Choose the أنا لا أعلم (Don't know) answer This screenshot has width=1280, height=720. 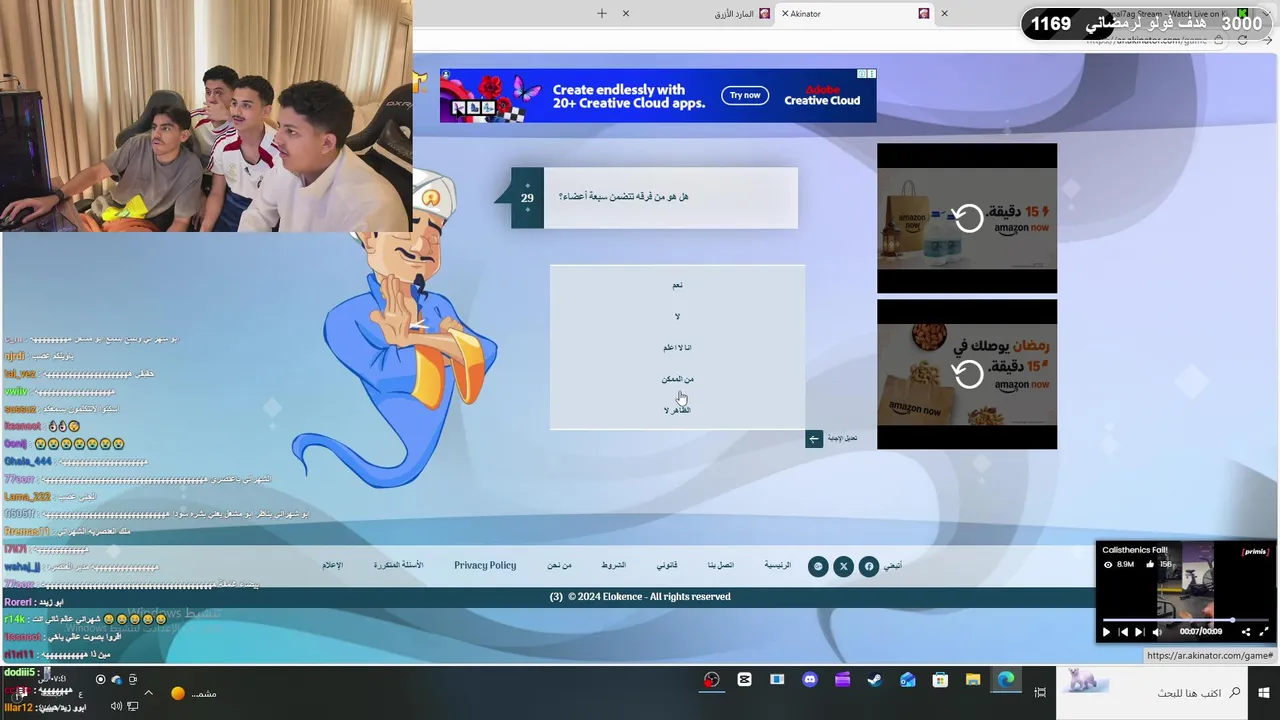click(x=677, y=348)
